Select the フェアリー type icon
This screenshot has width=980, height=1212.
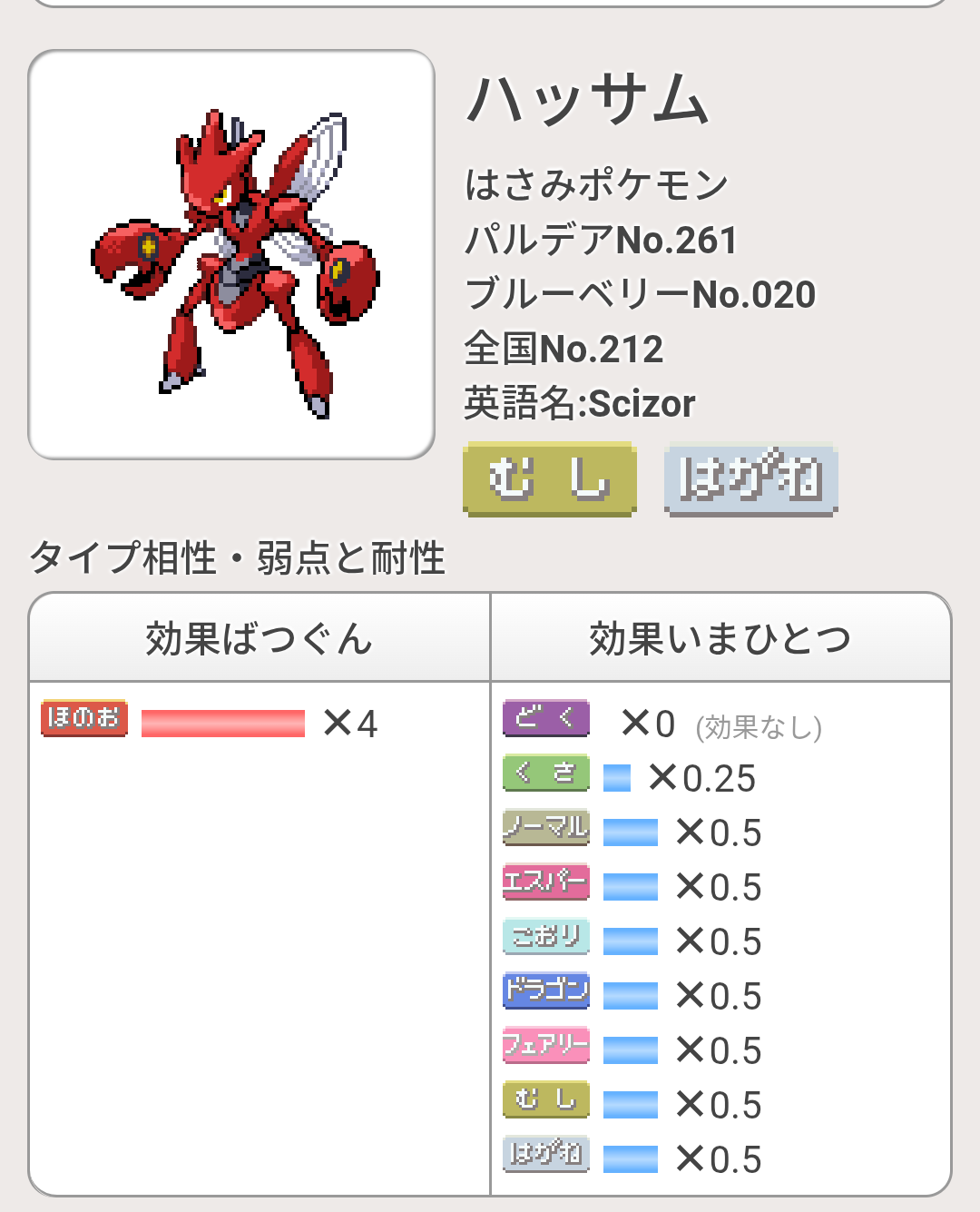point(546,1045)
